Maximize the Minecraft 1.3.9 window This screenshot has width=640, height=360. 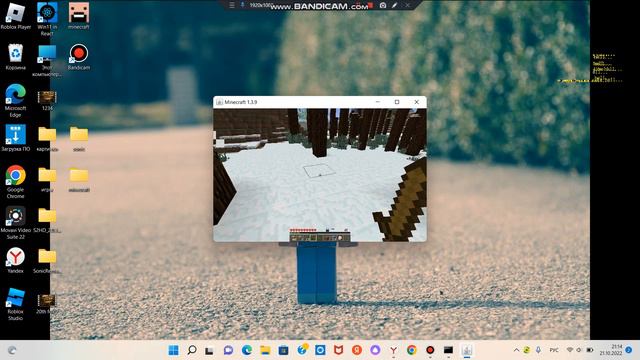tap(397, 102)
